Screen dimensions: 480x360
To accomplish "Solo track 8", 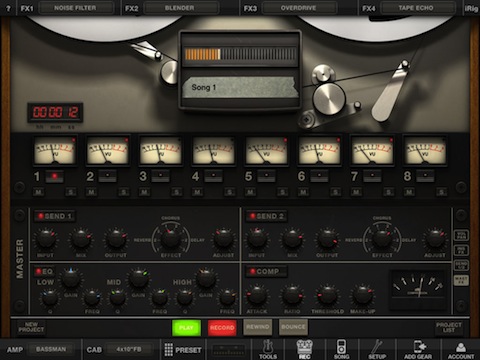I will point(441,192).
